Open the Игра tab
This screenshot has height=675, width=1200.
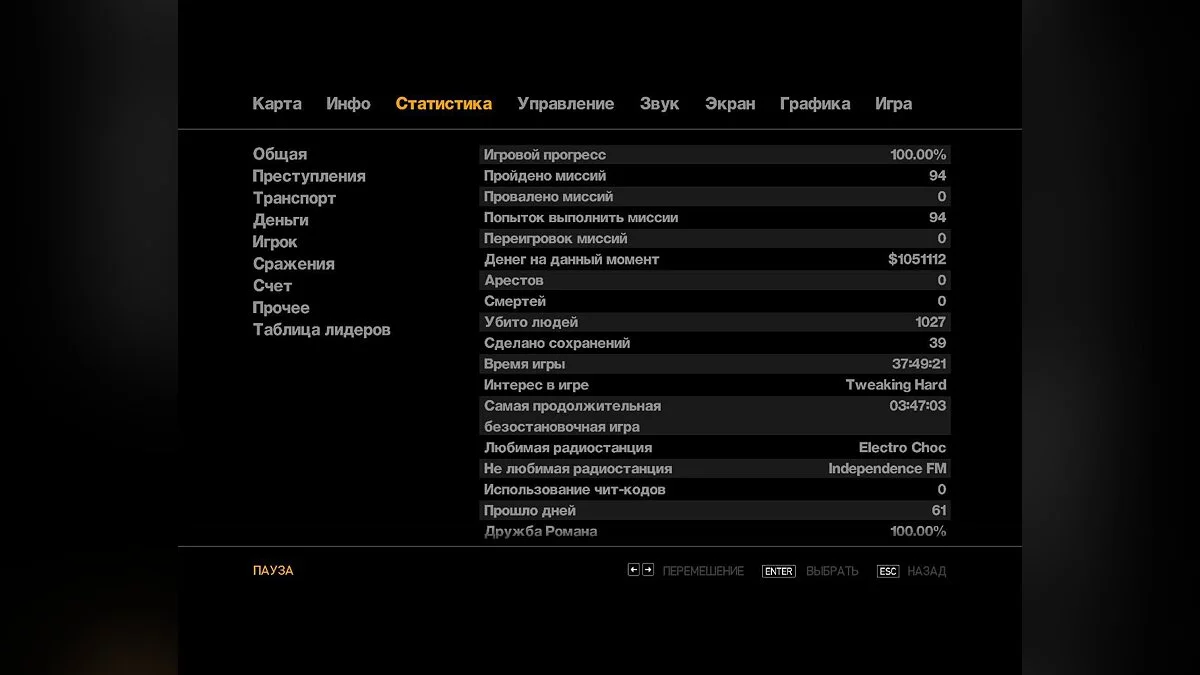(893, 103)
